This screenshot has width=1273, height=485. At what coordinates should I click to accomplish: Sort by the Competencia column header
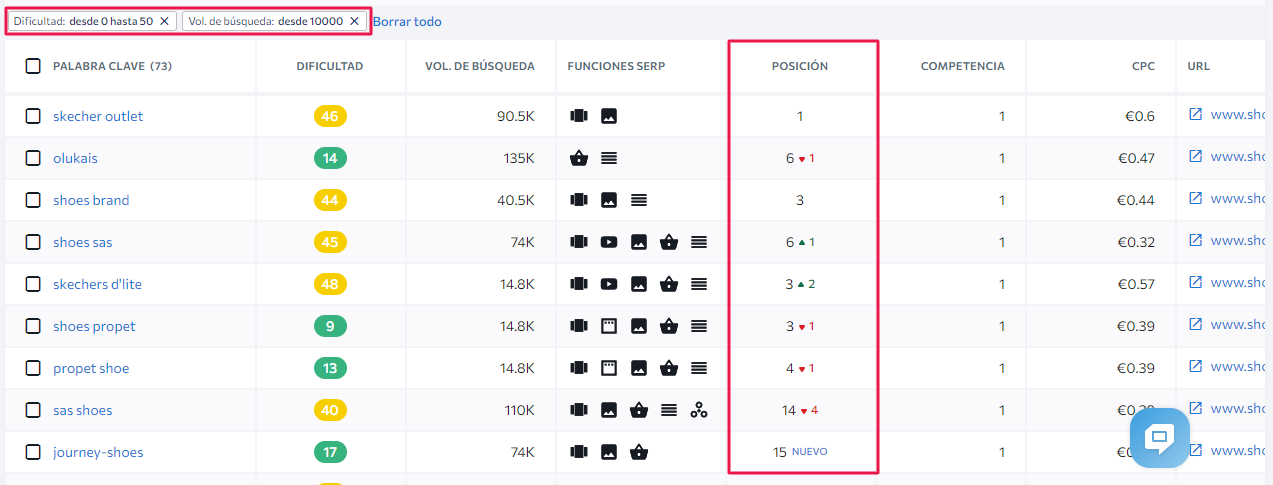coord(962,66)
